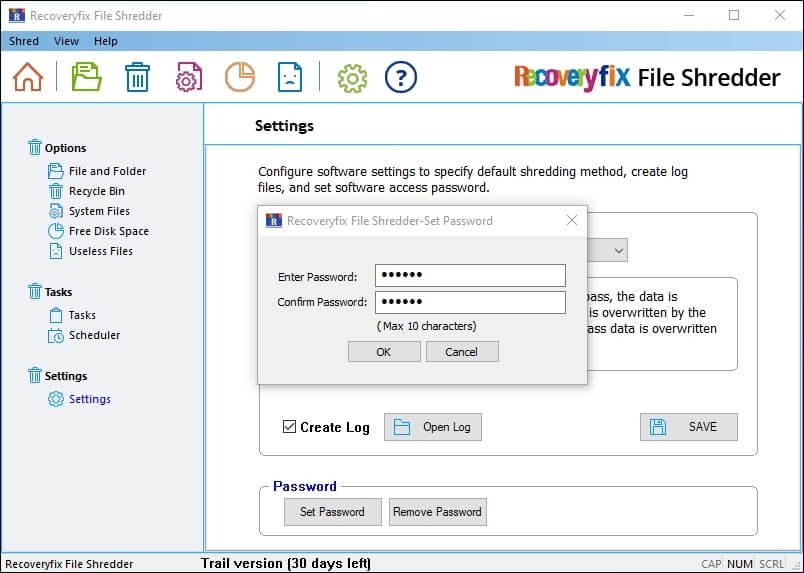Focus the Enter Password field

coord(470,275)
